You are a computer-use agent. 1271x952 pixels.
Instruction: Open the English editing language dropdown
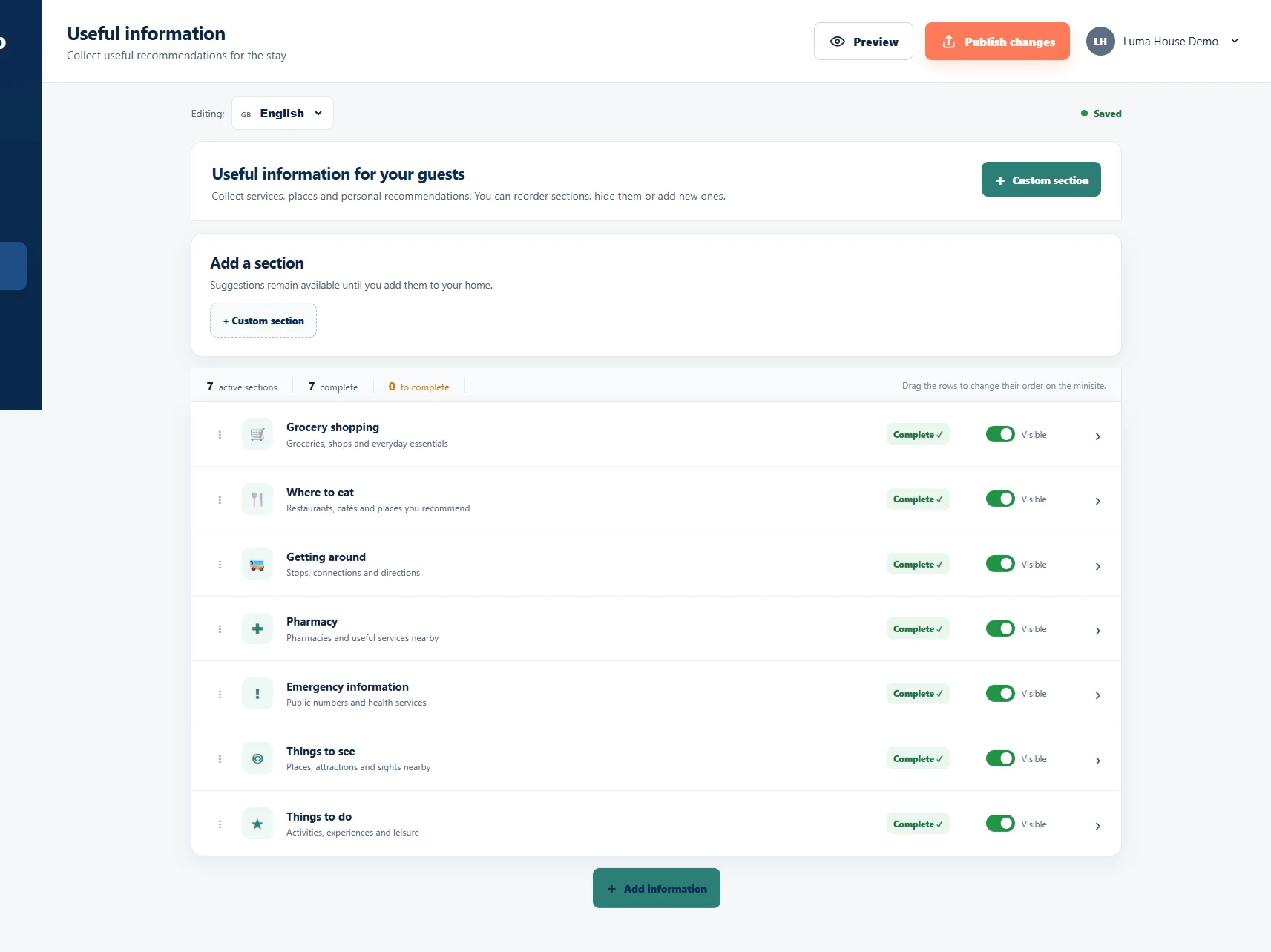[283, 114]
